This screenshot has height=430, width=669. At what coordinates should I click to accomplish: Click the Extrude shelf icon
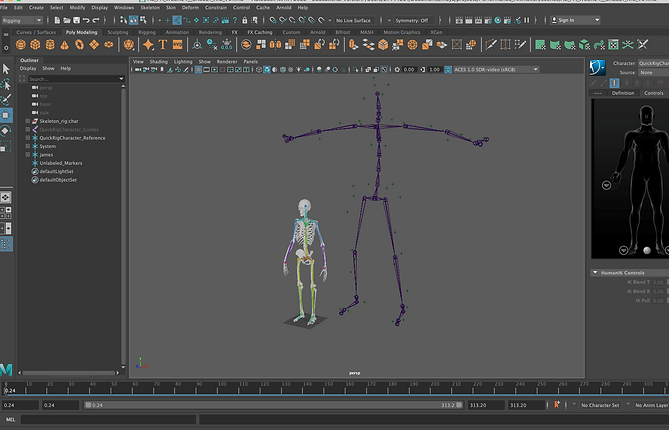(353, 44)
